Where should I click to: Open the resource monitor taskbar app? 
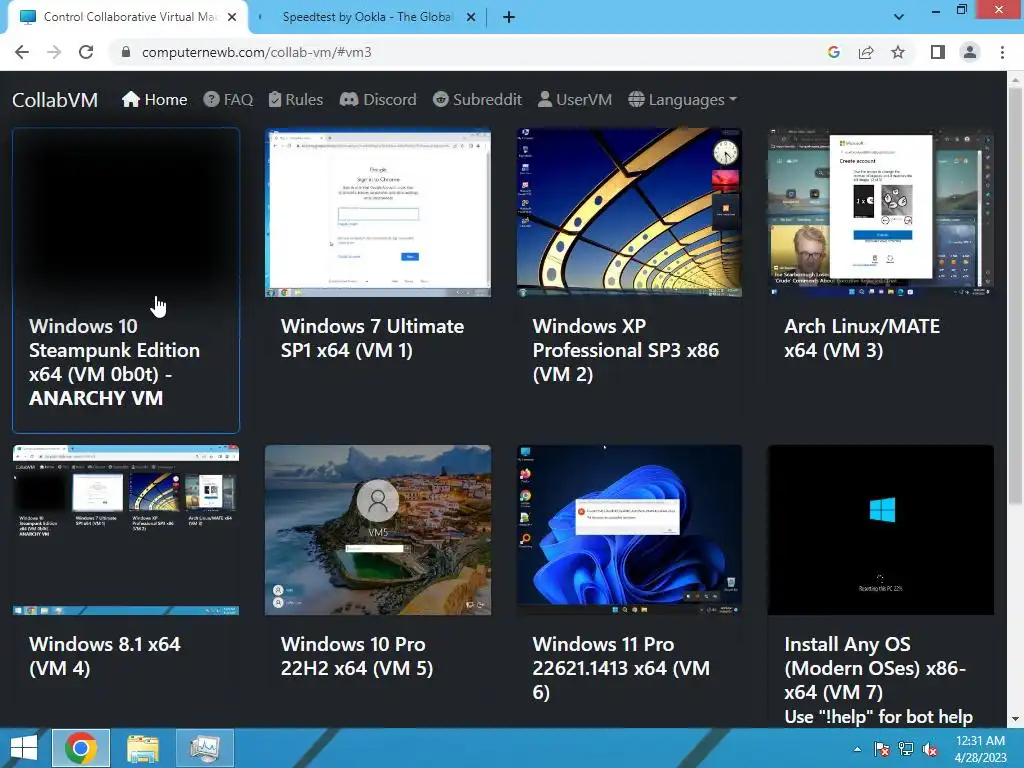(205, 748)
